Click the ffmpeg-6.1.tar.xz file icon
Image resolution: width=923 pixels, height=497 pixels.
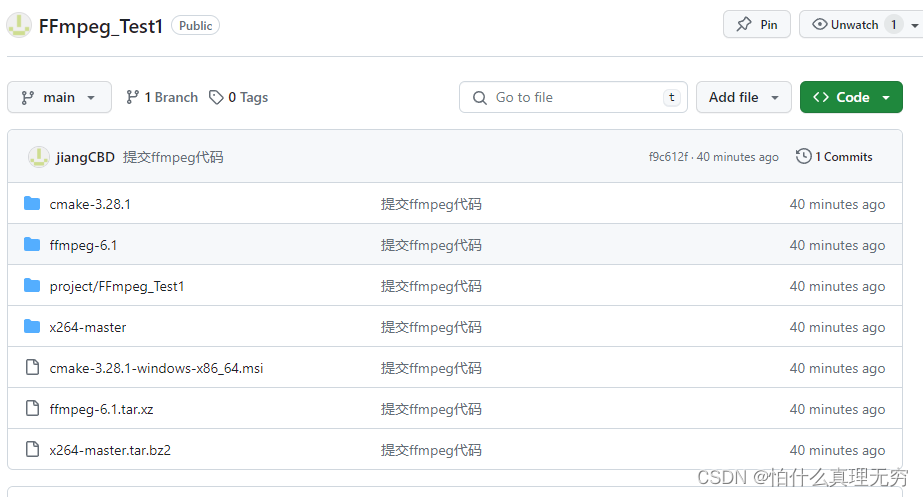(x=32, y=408)
